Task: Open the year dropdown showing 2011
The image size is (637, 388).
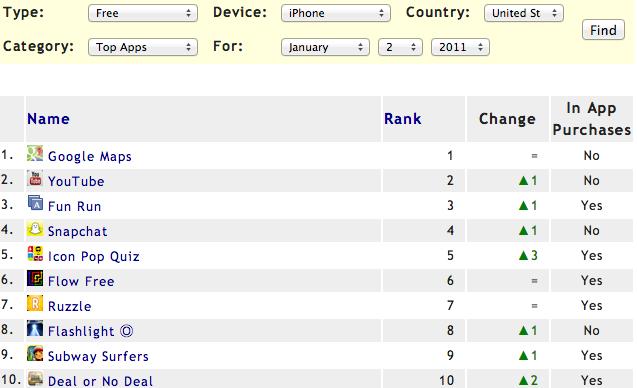Action: [460, 47]
